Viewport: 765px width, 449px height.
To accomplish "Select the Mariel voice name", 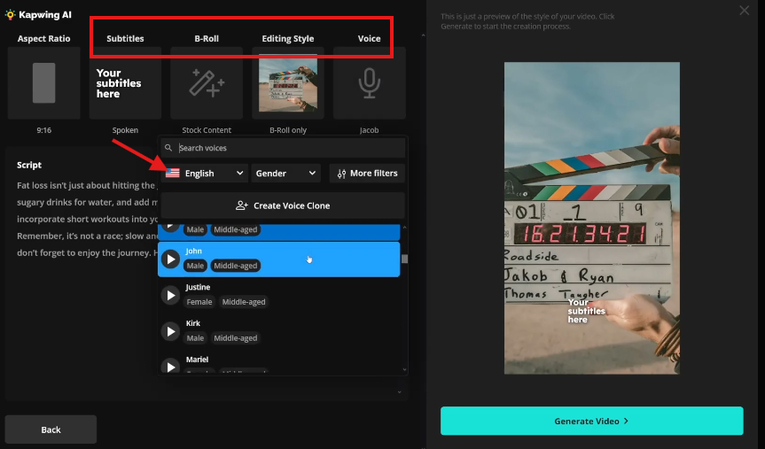I will (197, 359).
